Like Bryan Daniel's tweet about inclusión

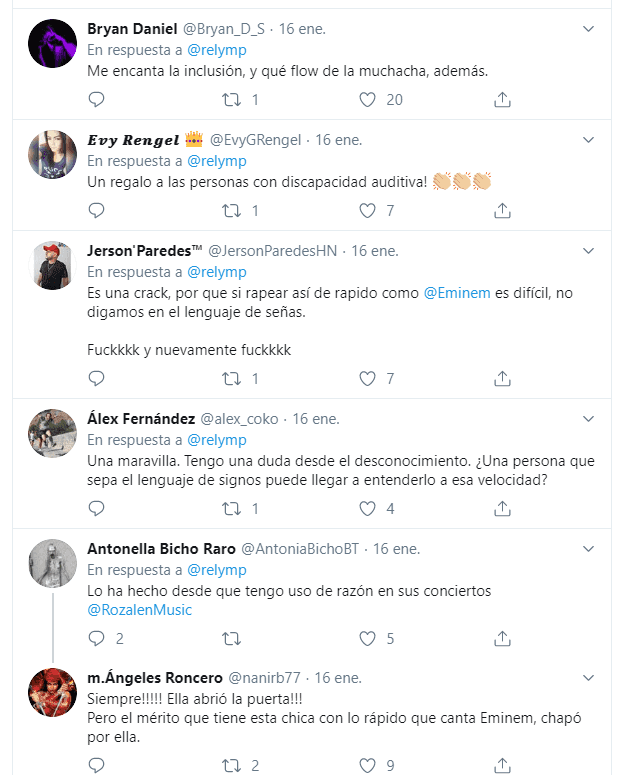[367, 99]
